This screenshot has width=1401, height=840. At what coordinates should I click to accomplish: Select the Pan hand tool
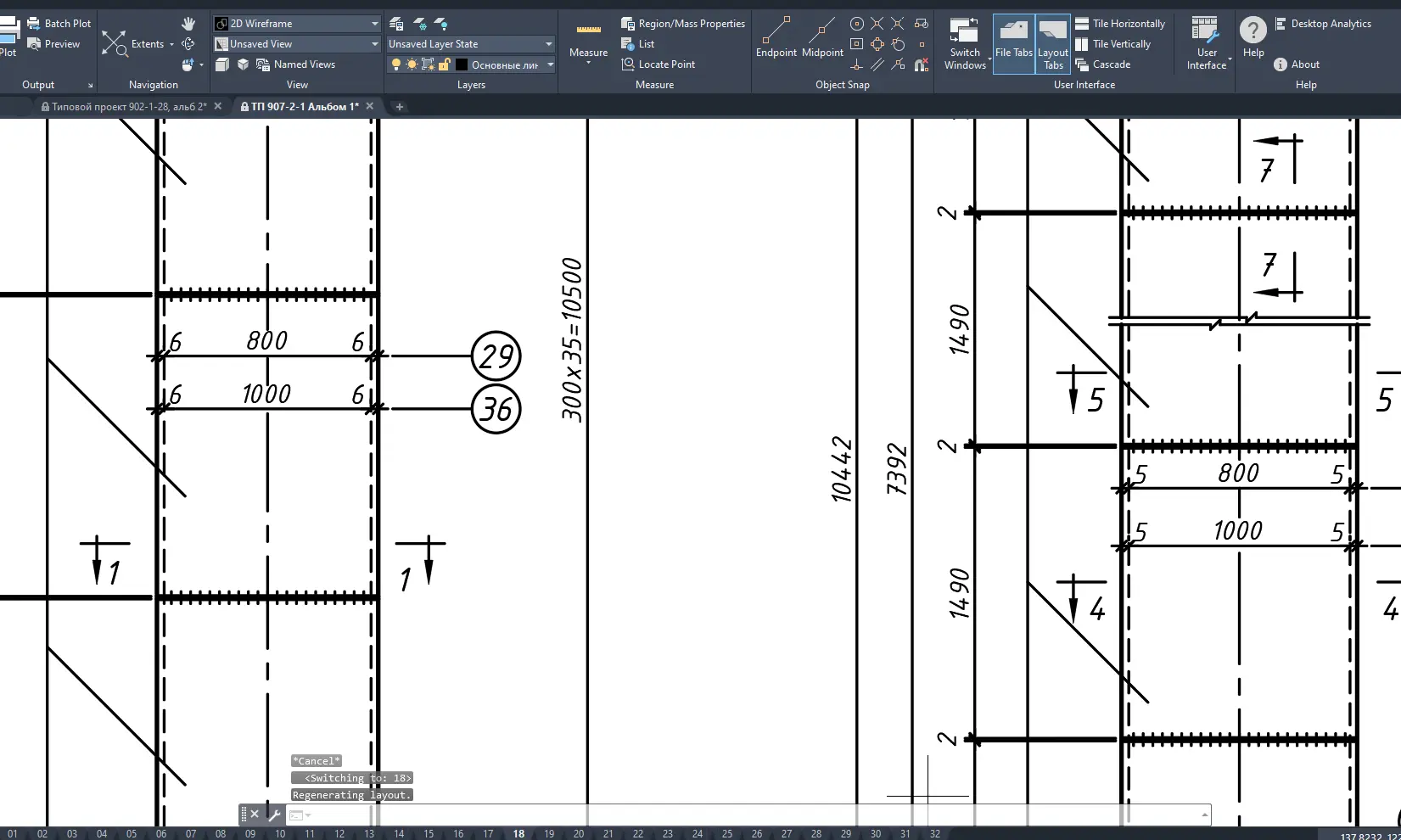188,24
